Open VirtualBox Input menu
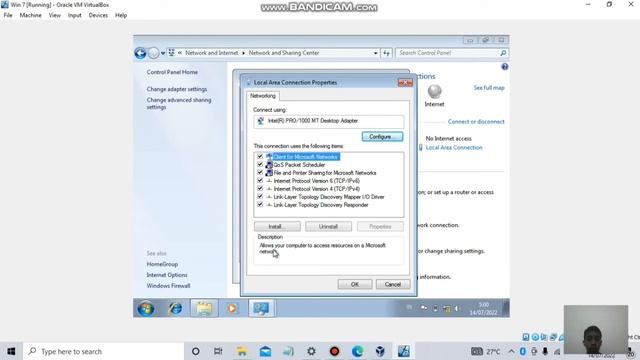Image resolution: width=640 pixels, height=360 pixels. tap(75, 15)
